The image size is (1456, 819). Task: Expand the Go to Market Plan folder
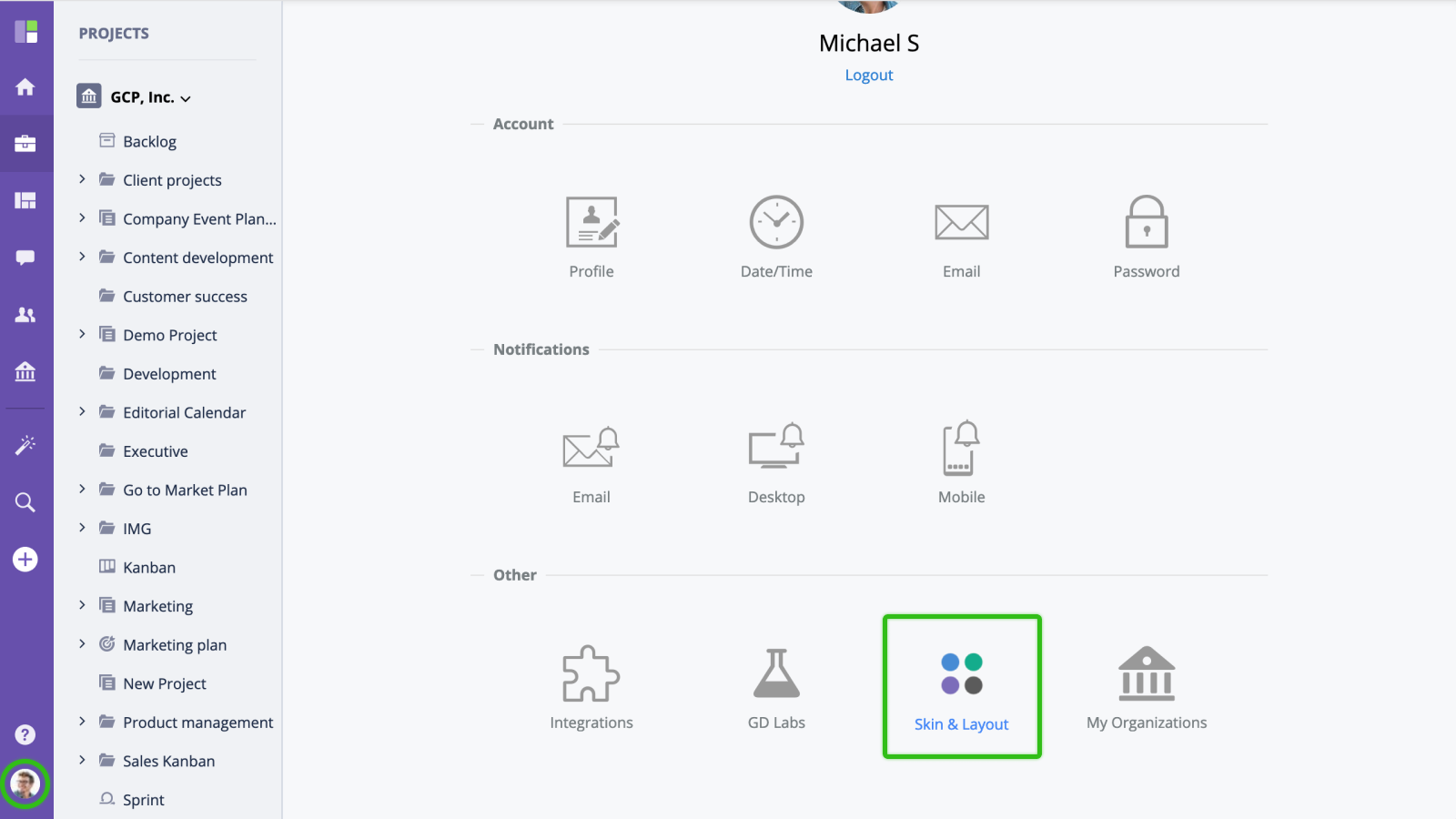tap(82, 489)
